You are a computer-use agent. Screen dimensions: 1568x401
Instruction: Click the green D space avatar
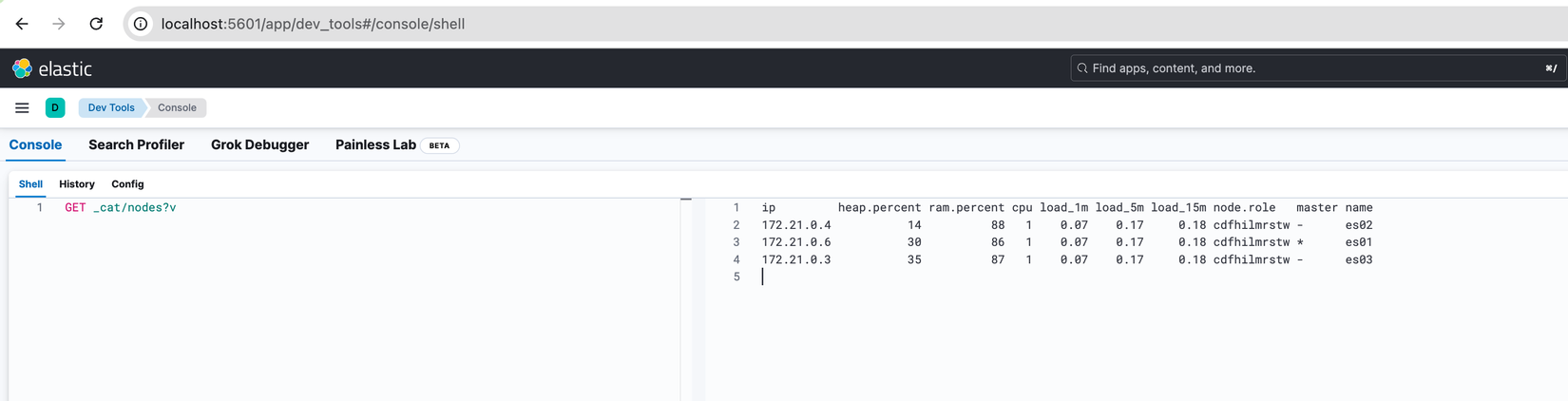[55, 108]
